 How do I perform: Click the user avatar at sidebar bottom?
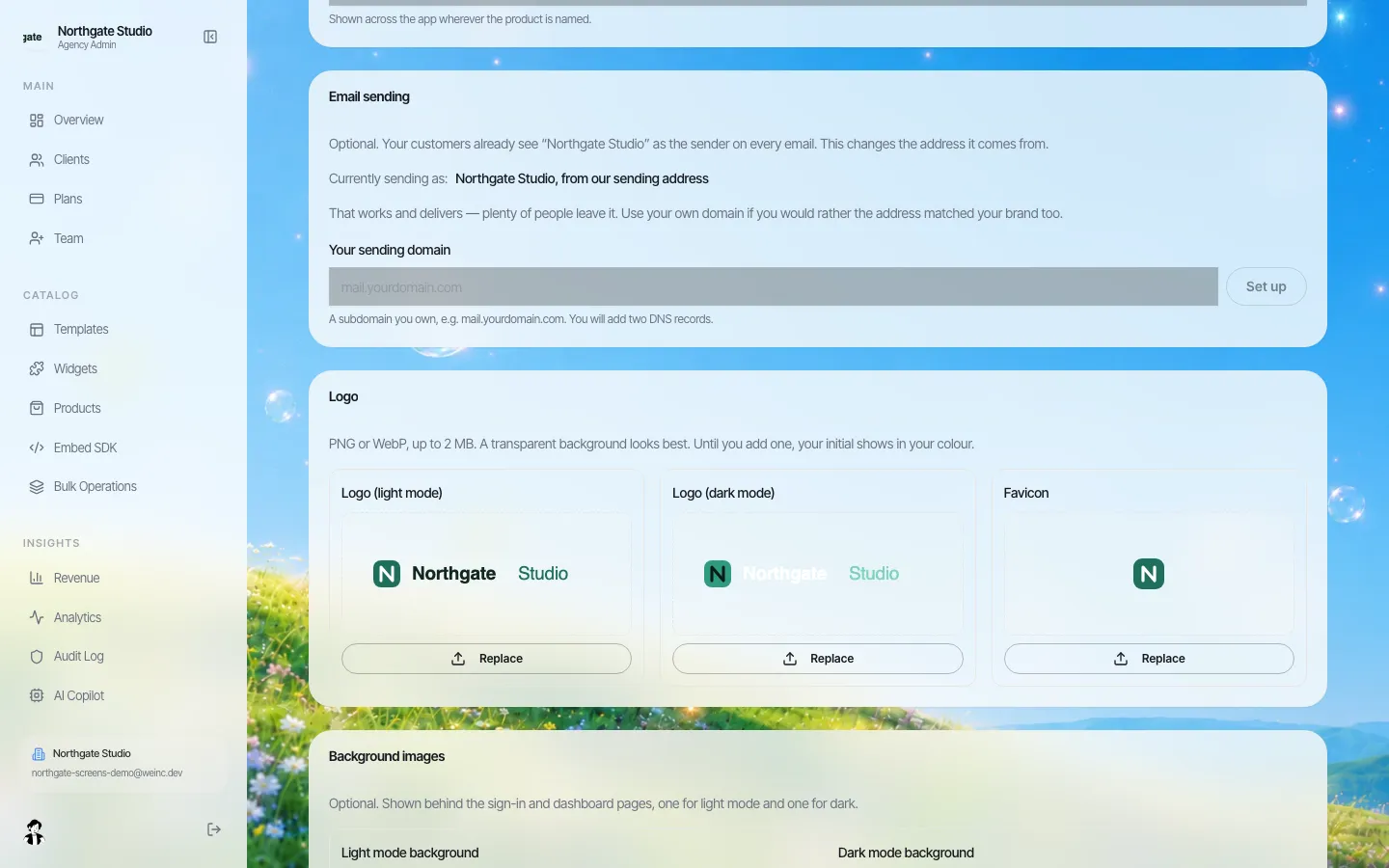[35, 831]
